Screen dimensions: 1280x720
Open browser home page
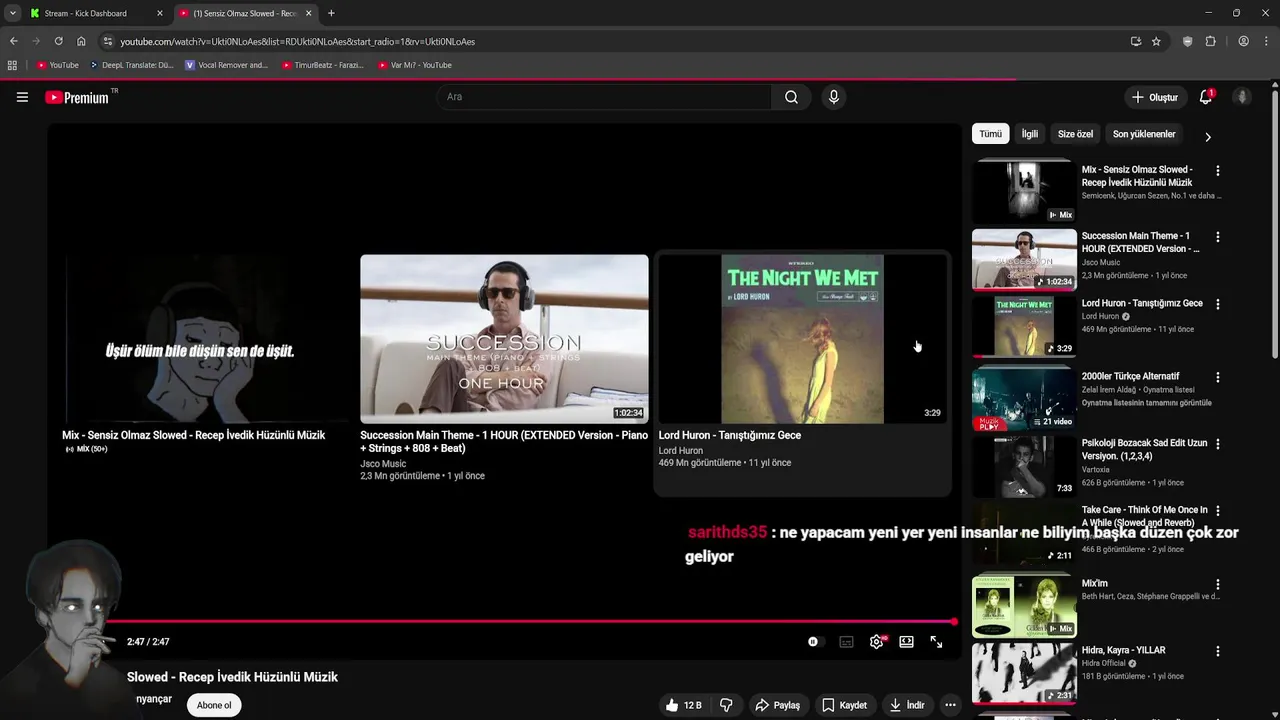[81, 41]
